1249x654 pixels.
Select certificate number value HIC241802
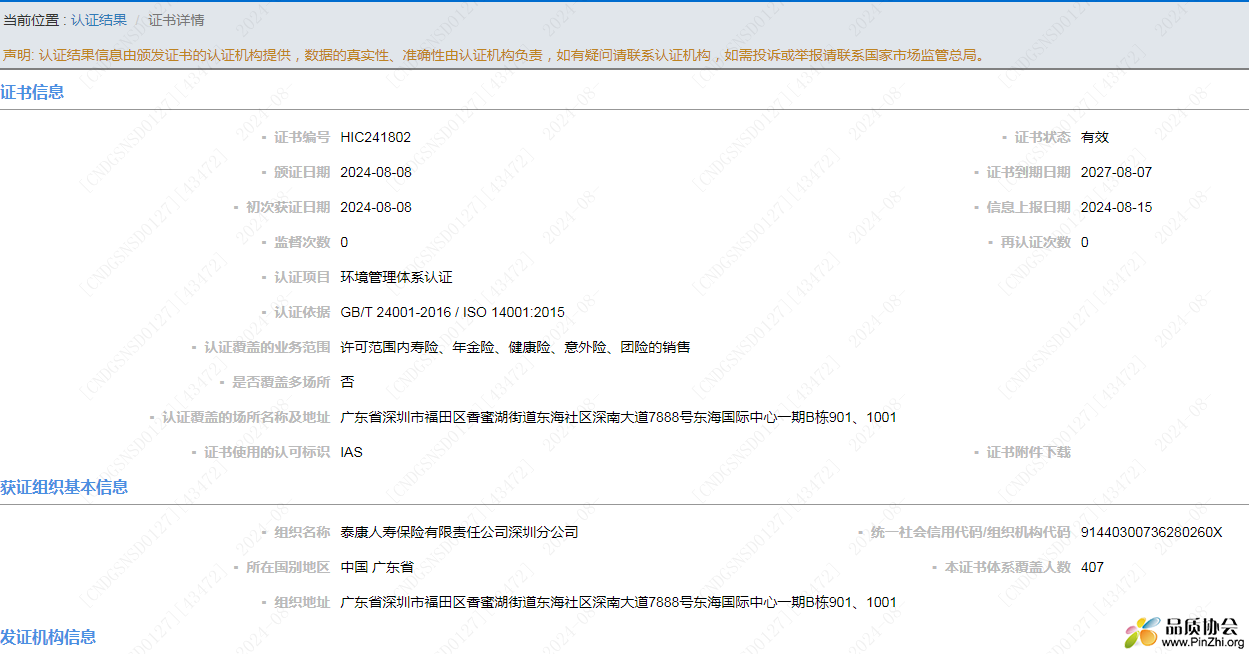375,137
